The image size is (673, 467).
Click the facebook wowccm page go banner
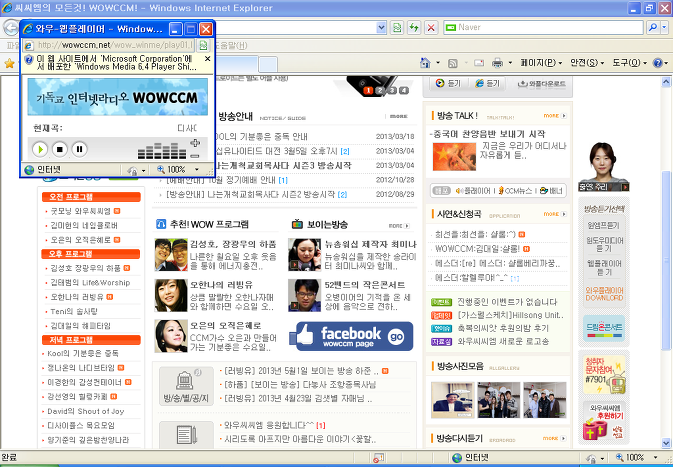click(x=351, y=337)
